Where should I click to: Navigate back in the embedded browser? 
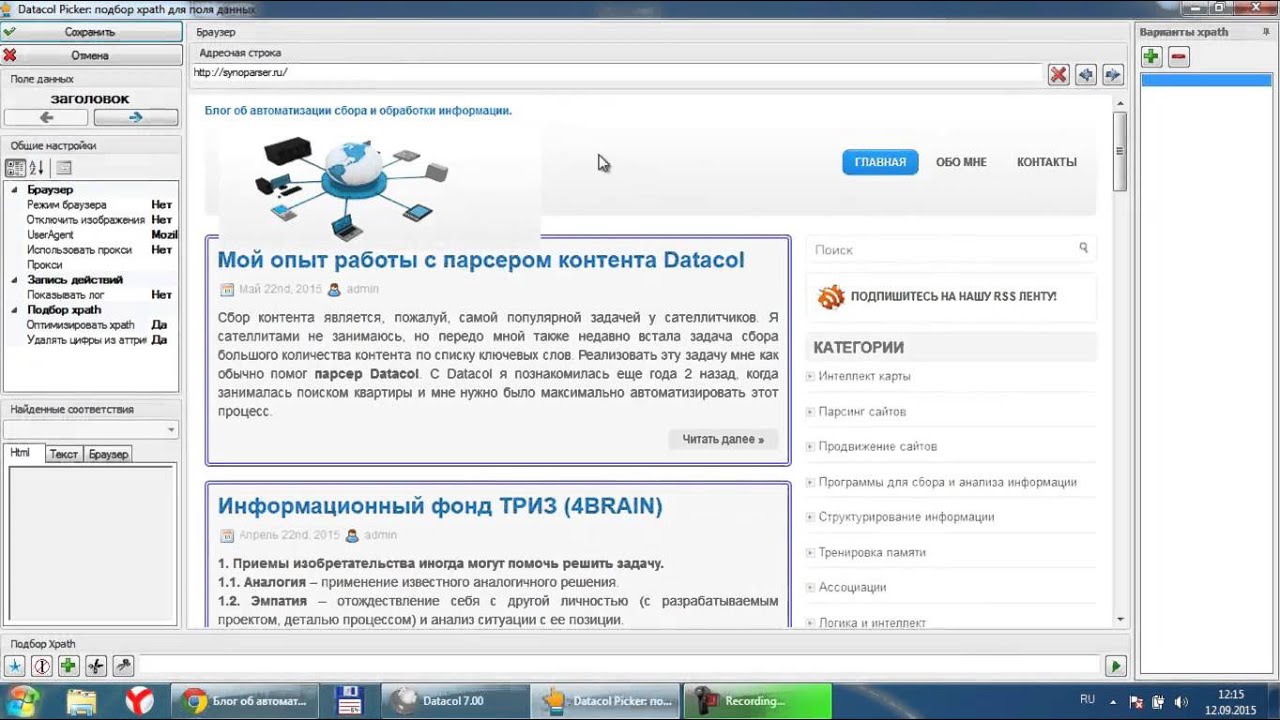(1086, 75)
